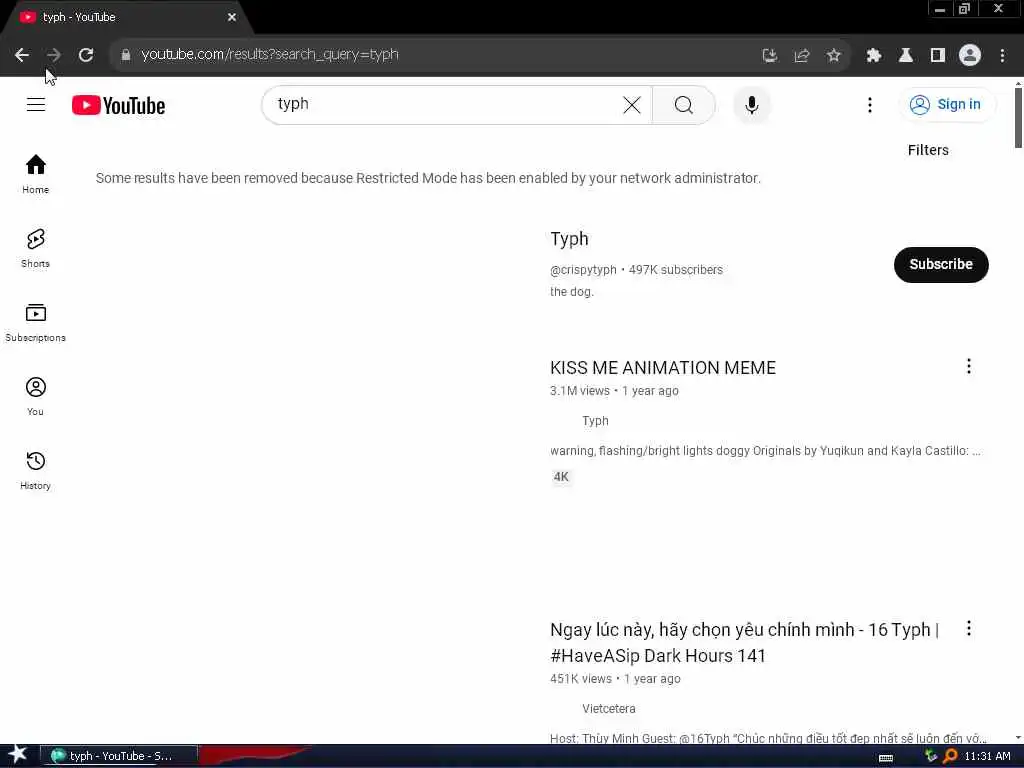Reload the page with the refresh icon
The height and width of the screenshot is (768, 1024).
click(x=86, y=55)
